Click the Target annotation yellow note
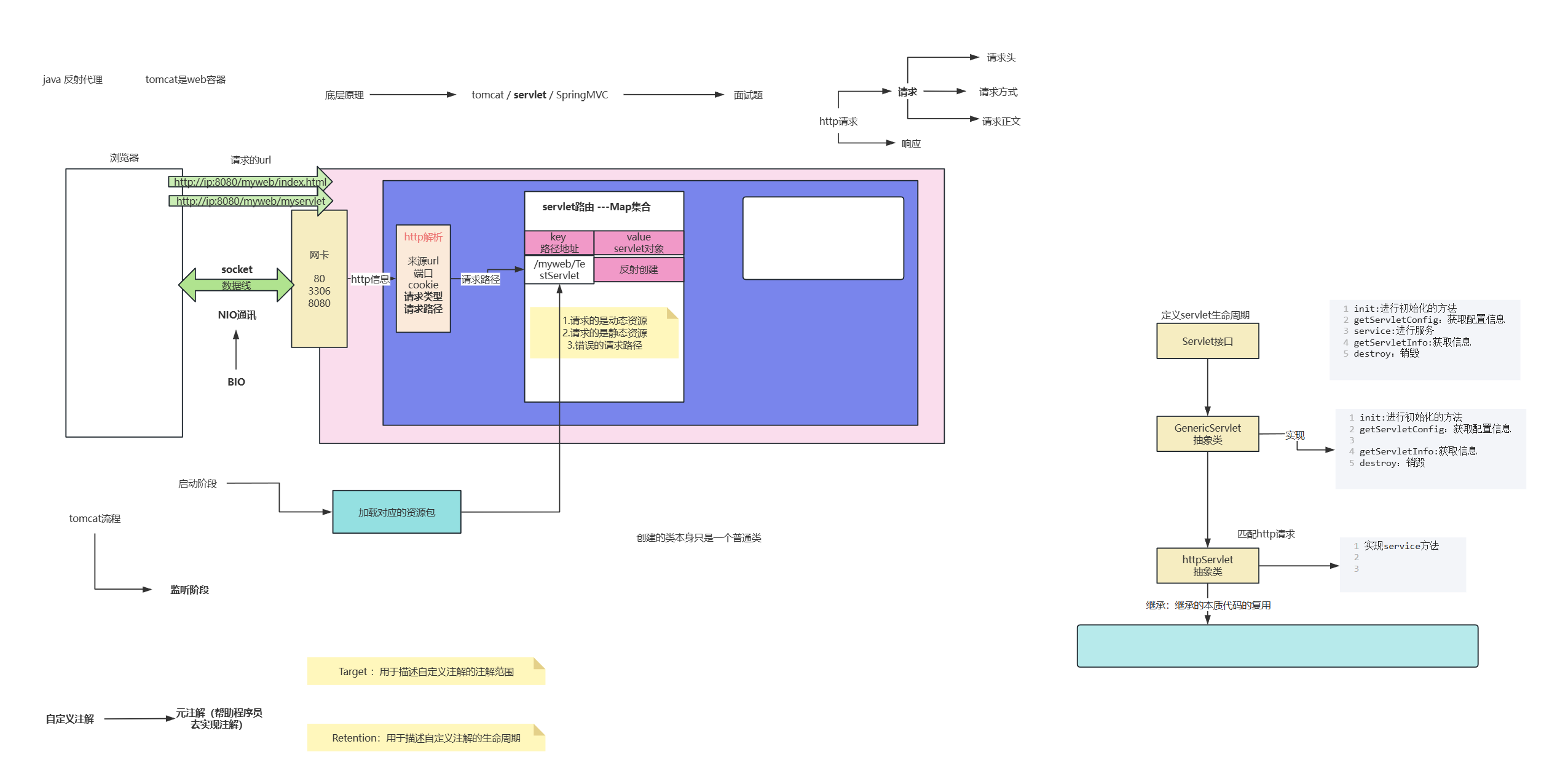Image resolution: width=1568 pixels, height=760 pixels. click(x=426, y=671)
